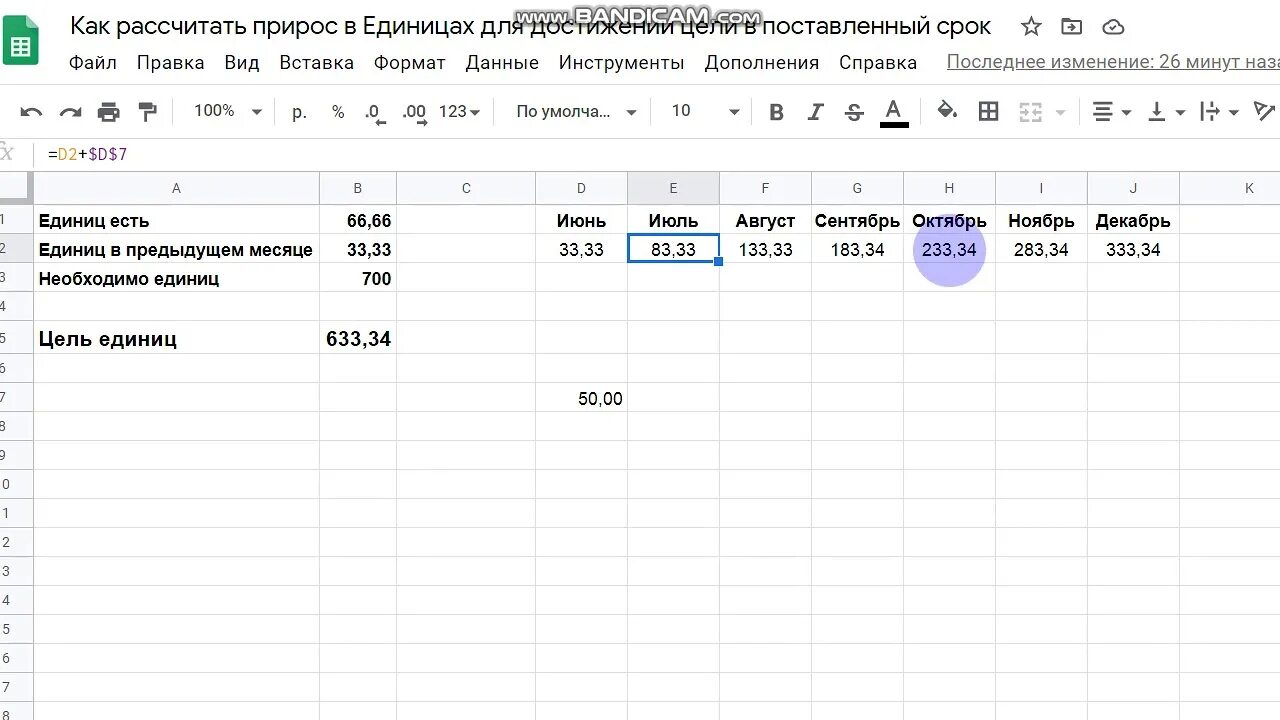The height and width of the screenshot is (720, 1280).
Task: Open the font size 10 dropdown
Action: click(x=705, y=112)
